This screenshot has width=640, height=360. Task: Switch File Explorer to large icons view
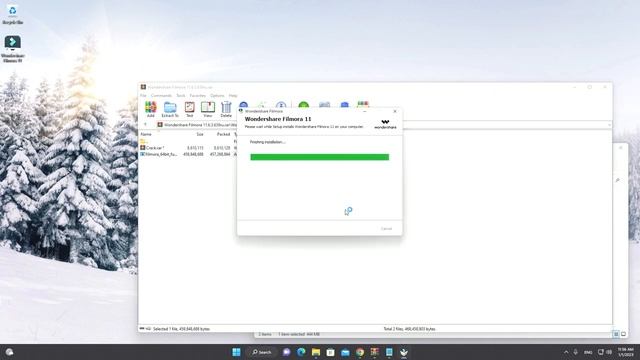[x=623, y=334]
